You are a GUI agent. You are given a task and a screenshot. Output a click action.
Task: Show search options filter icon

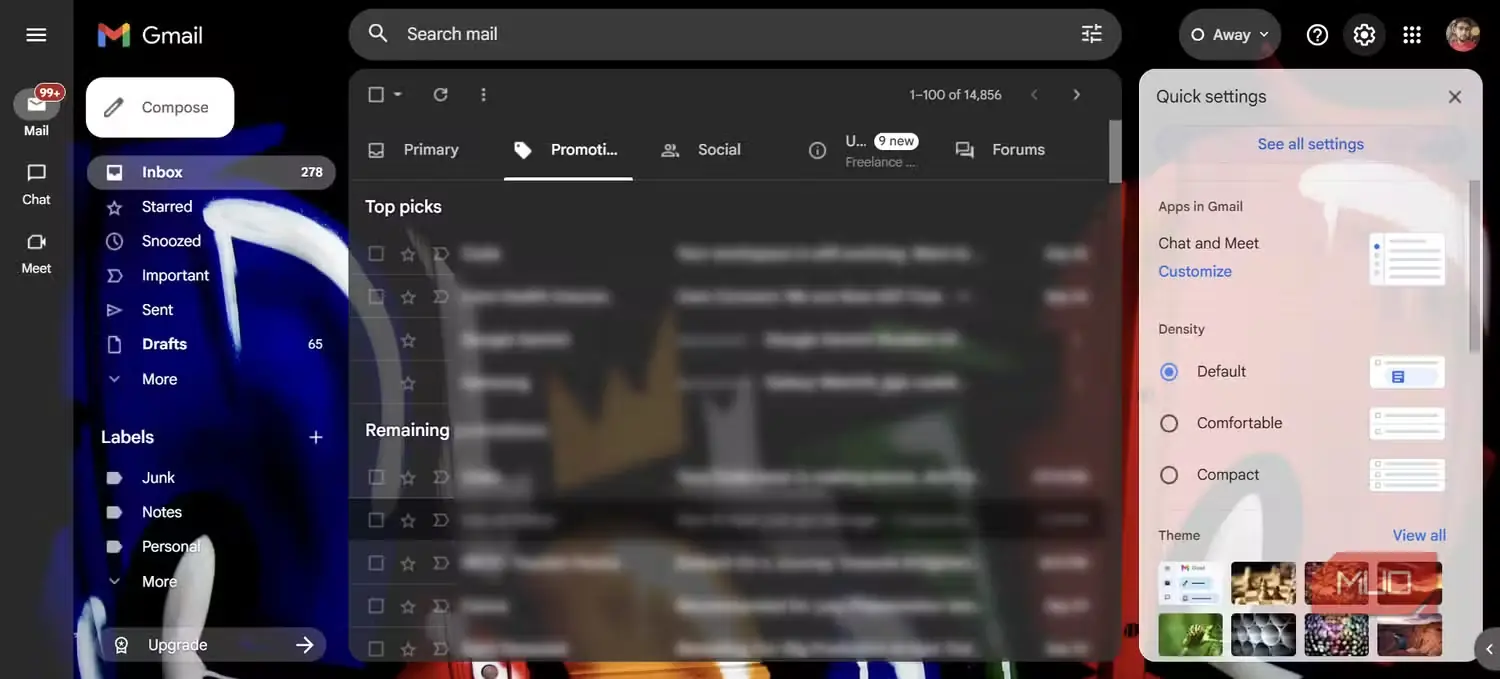click(1091, 34)
